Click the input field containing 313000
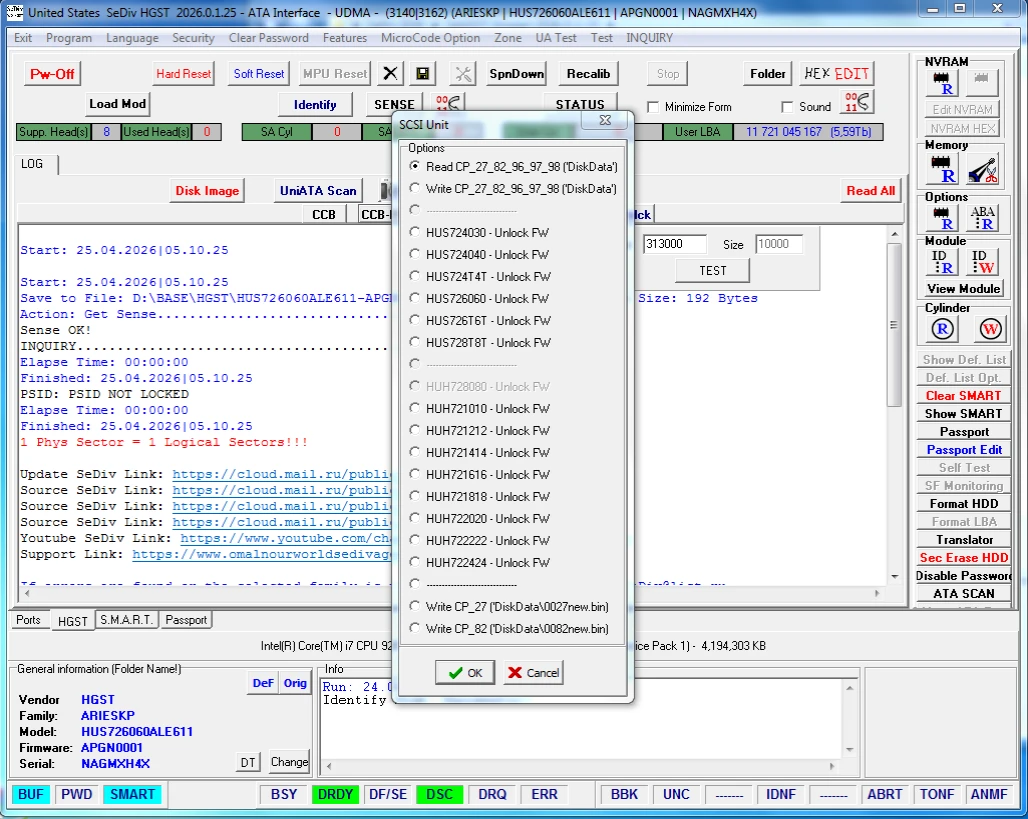 coord(675,244)
